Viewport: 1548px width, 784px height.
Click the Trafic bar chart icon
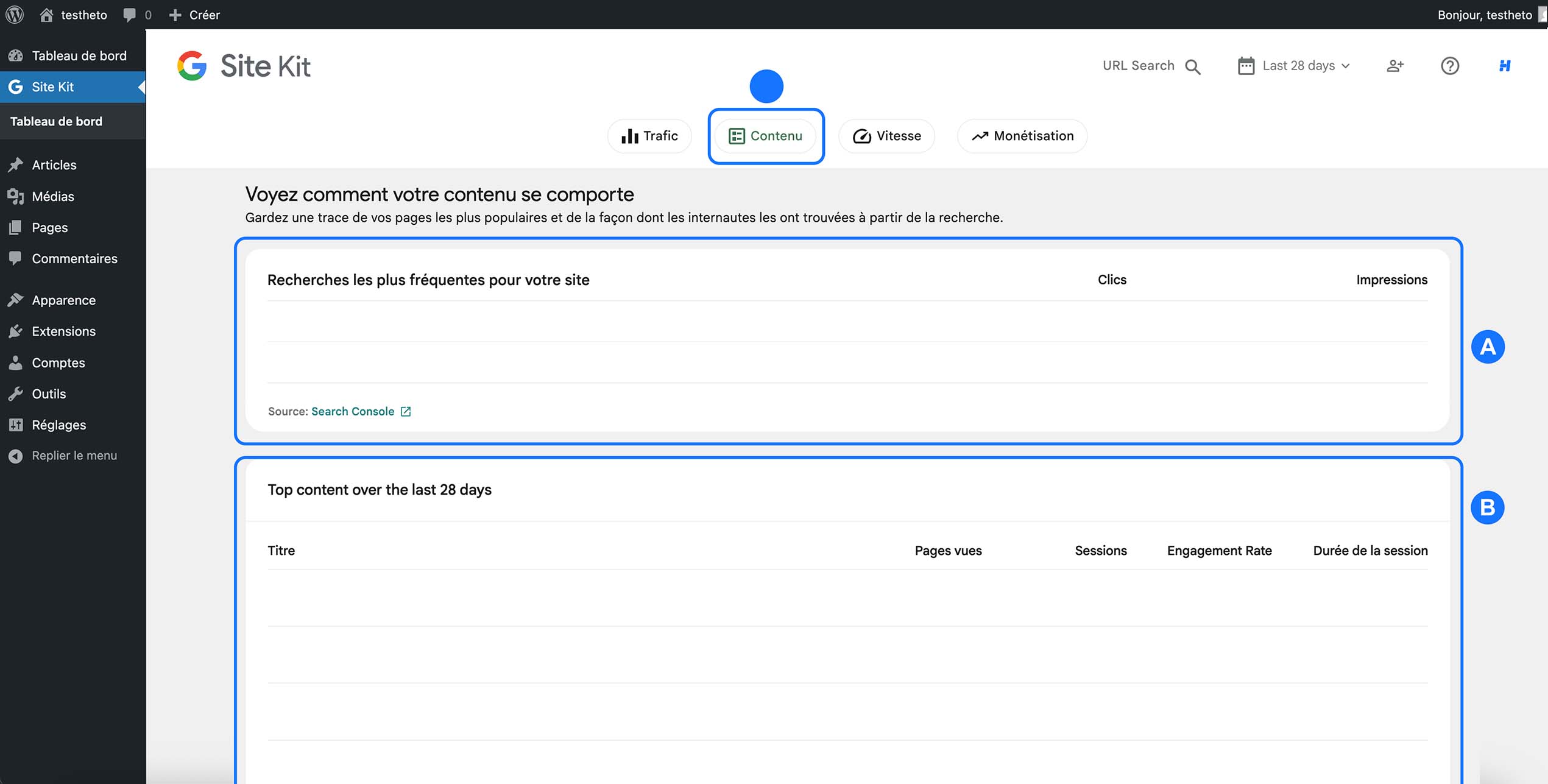coord(629,136)
